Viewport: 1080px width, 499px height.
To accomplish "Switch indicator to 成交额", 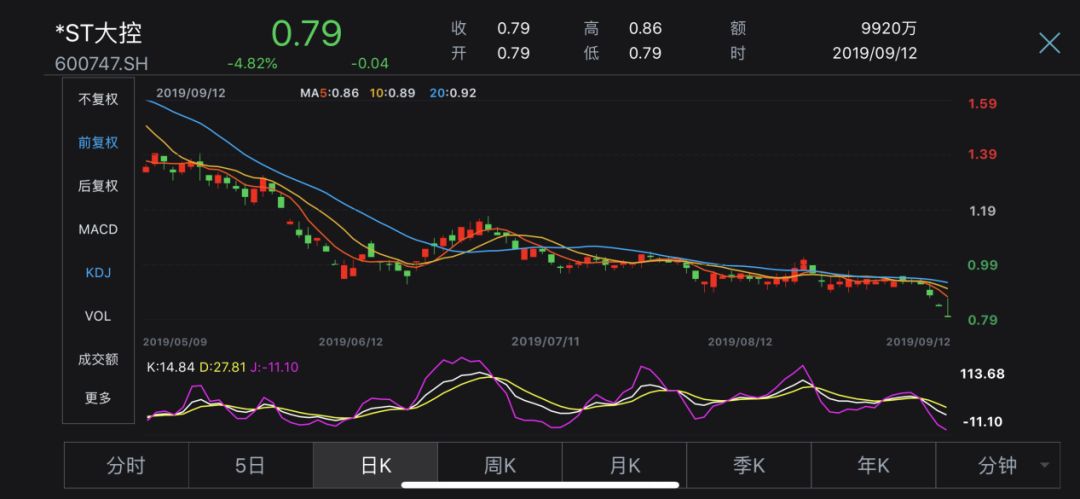I will click(98, 359).
